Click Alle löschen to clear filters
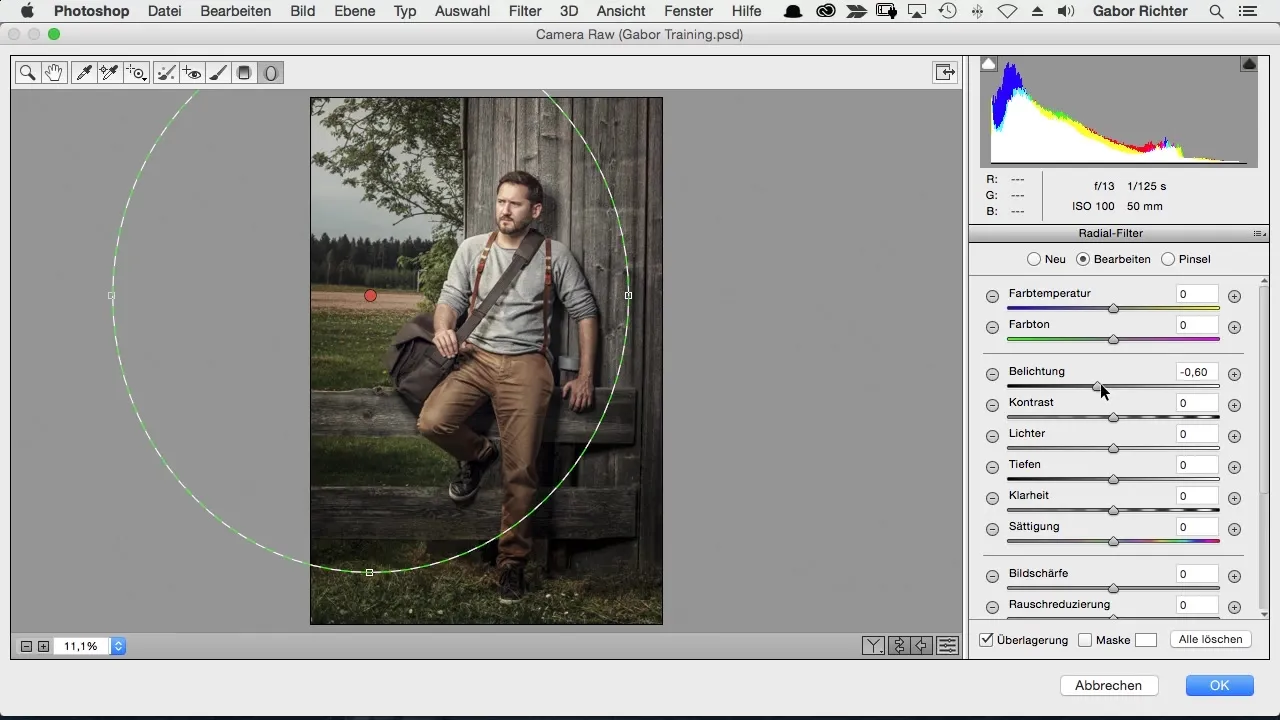Image resolution: width=1280 pixels, height=720 pixels. [x=1210, y=639]
